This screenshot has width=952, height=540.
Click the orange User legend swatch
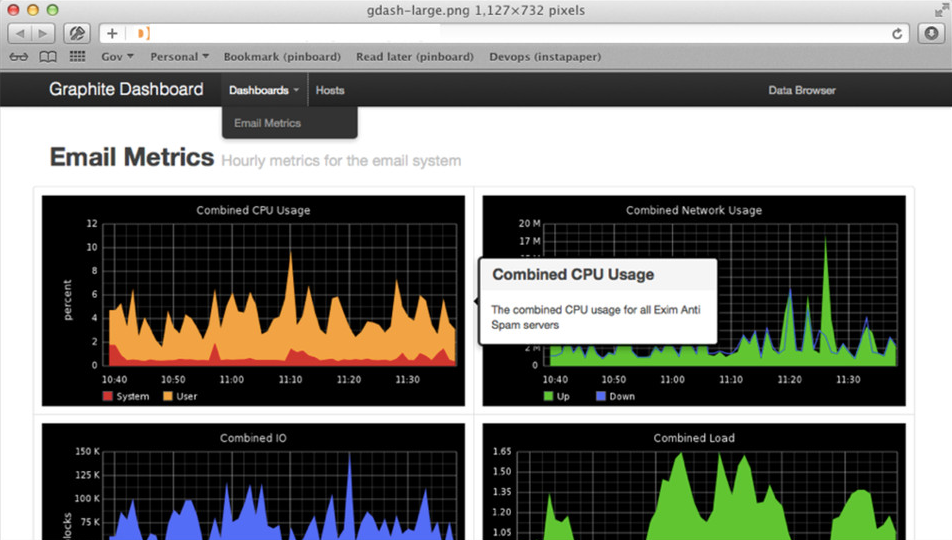pos(168,396)
